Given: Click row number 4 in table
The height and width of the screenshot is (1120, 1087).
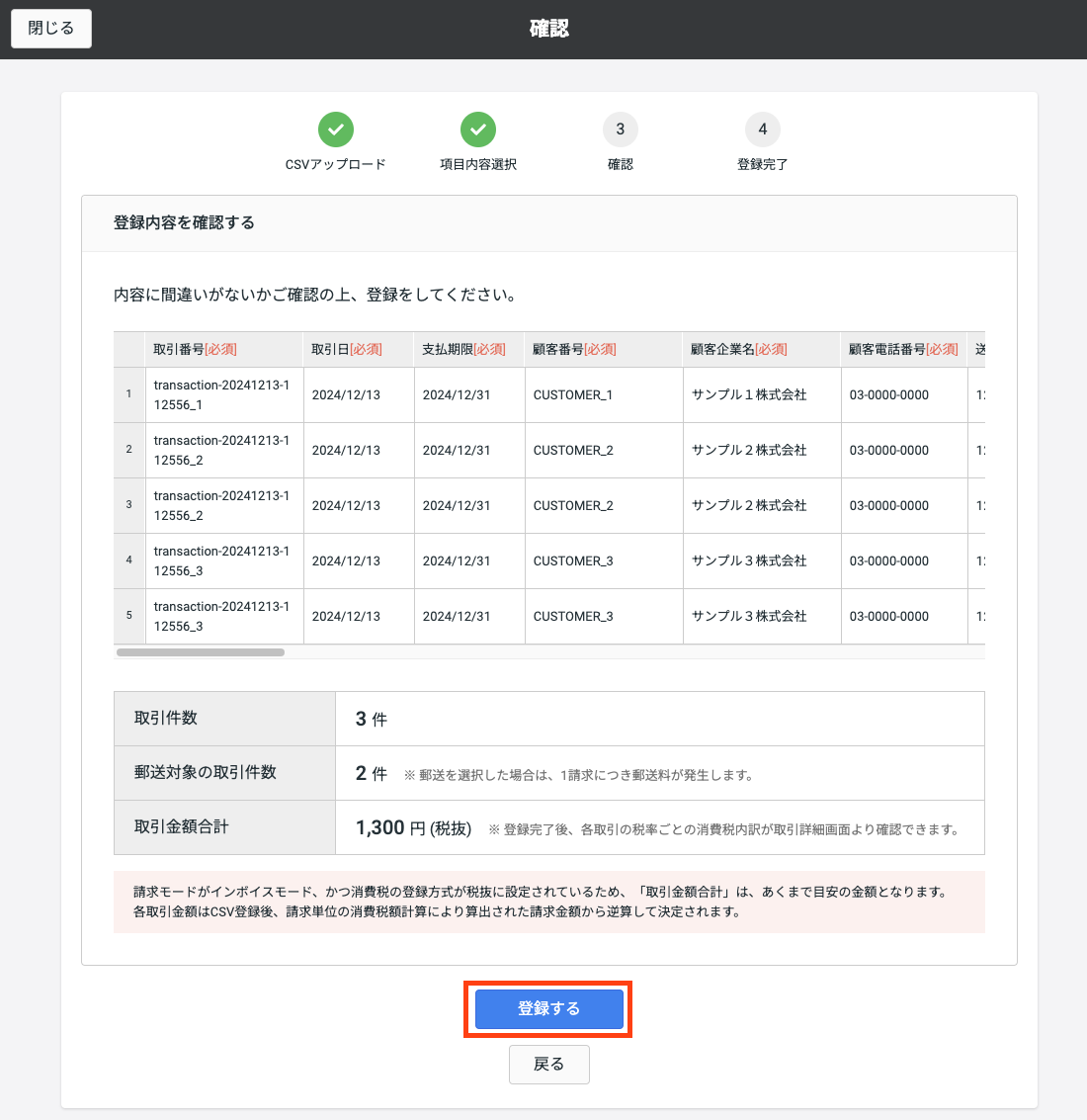Looking at the screenshot, I should pyautogui.click(x=128, y=560).
